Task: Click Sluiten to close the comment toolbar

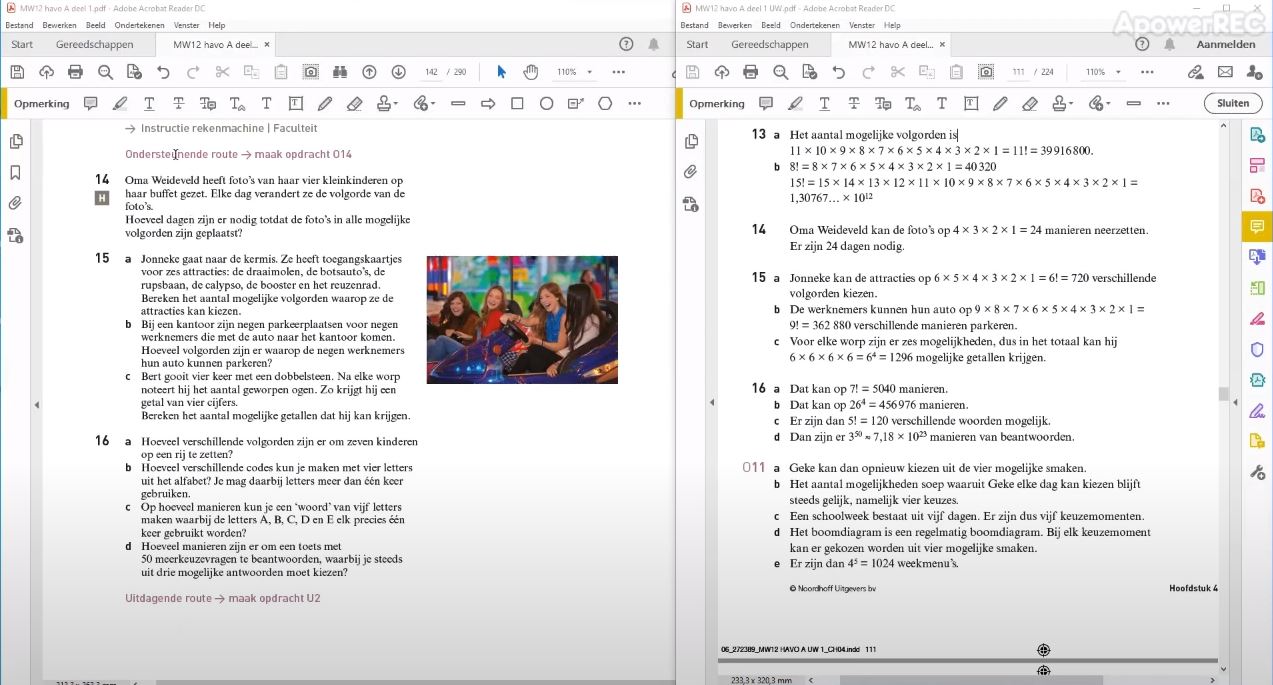Action: coord(1233,103)
